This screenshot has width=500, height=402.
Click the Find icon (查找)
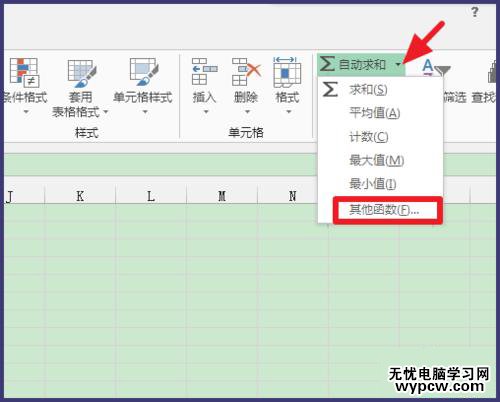pyautogui.click(x=492, y=72)
